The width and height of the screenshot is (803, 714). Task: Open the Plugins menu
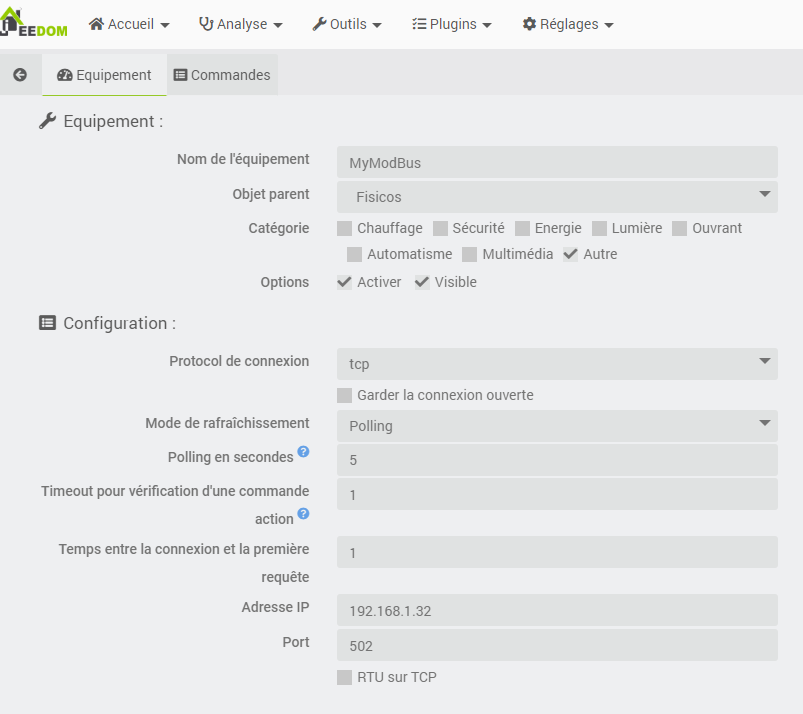452,24
